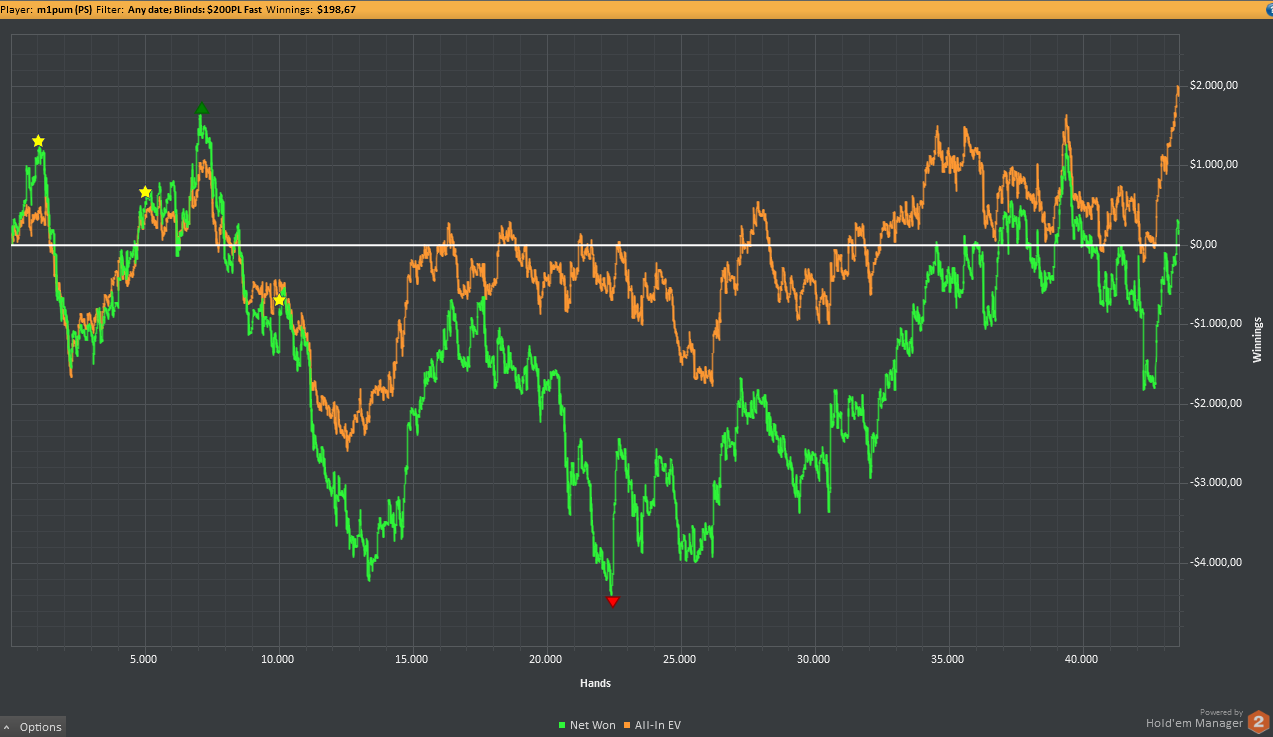Expand the Options panel
The image size is (1273, 737).
(x=33, y=727)
